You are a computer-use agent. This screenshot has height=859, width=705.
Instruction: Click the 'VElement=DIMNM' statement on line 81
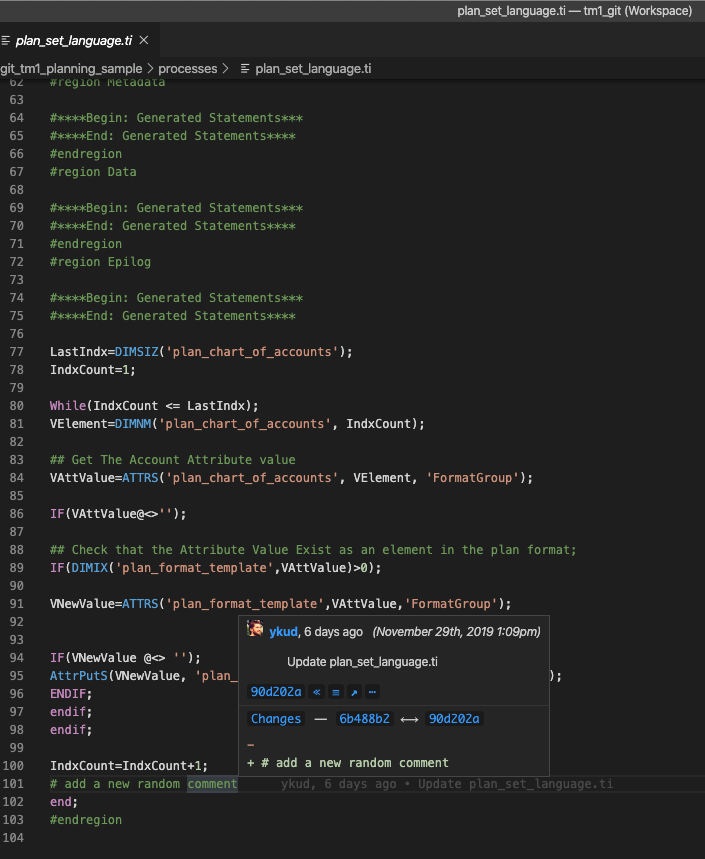(x=237, y=424)
